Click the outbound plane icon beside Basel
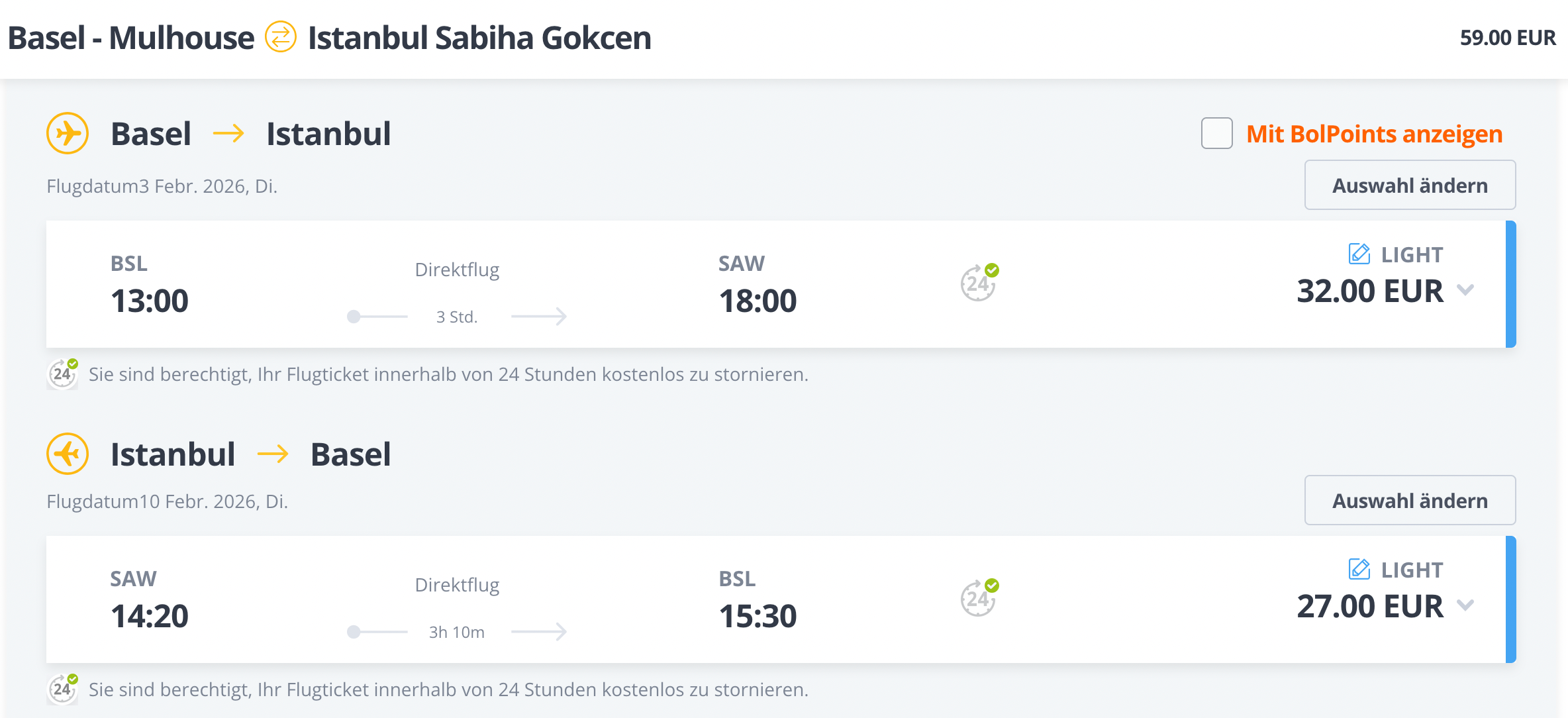Viewport: 1568px width, 718px height. tap(68, 134)
